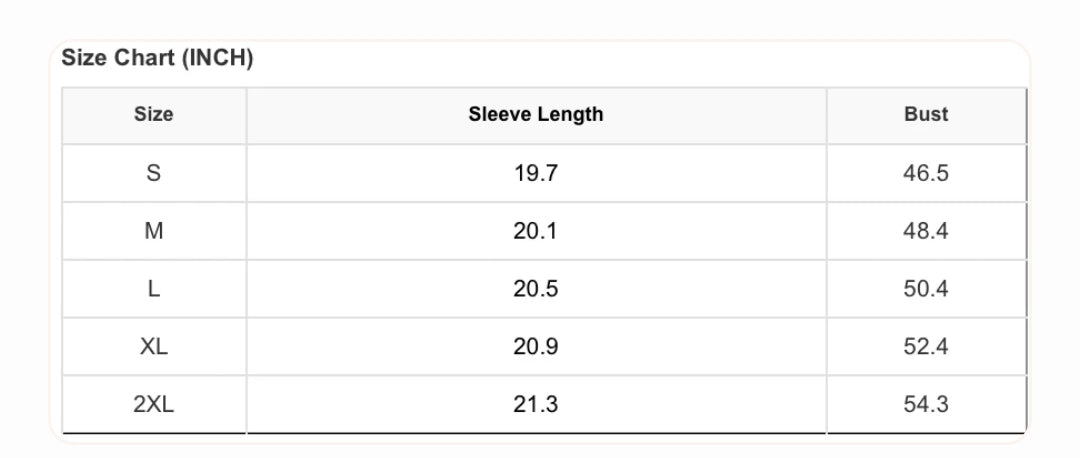This screenshot has width=1080, height=458.
Task: Click the Size Chart (INCH) title
Action: click(x=157, y=58)
